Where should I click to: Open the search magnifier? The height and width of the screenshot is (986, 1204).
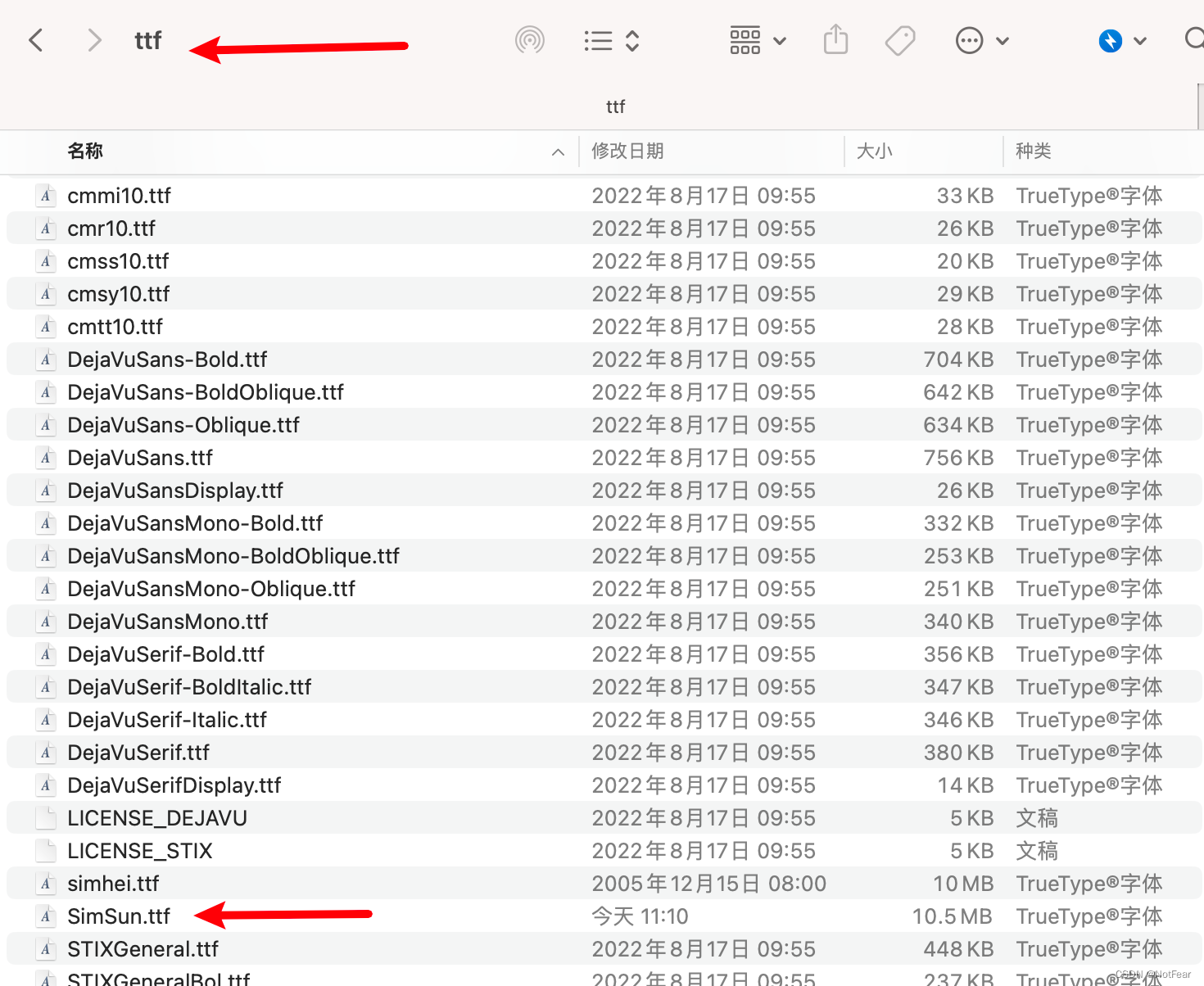(x=1194, y=38)
